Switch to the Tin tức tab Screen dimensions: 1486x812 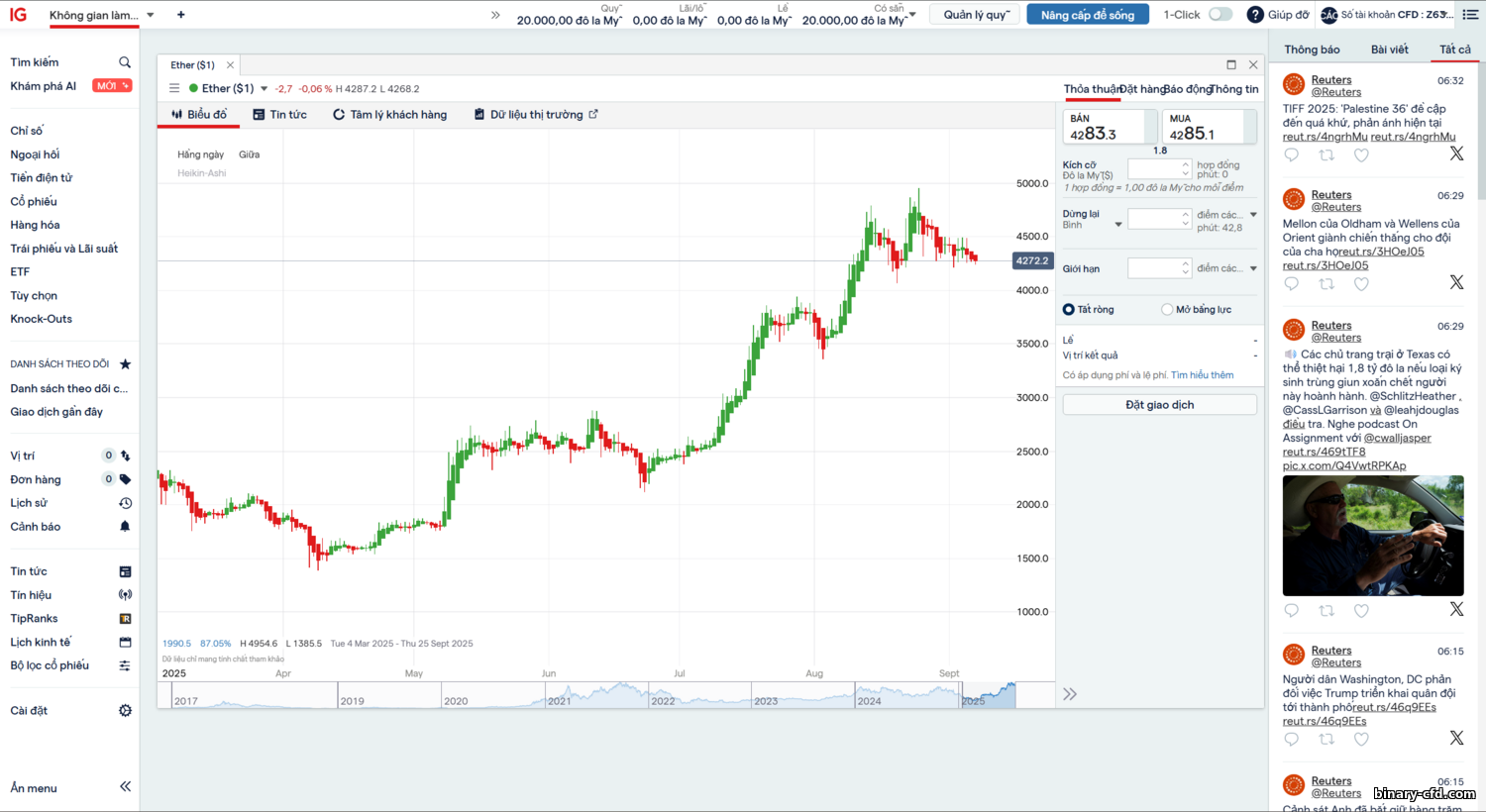(279, 115)
